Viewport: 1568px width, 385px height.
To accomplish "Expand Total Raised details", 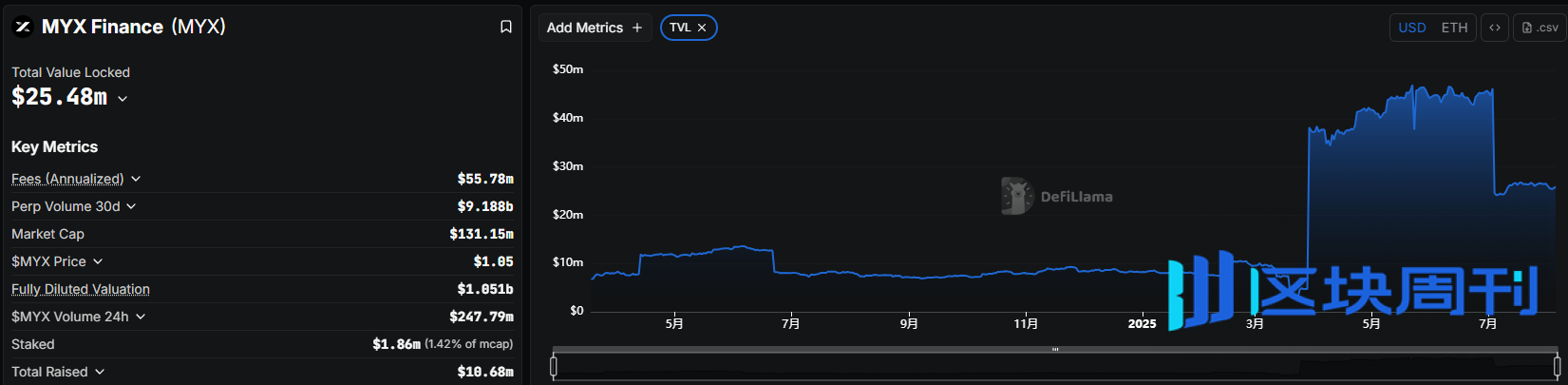I will click(x=100, y=372).
